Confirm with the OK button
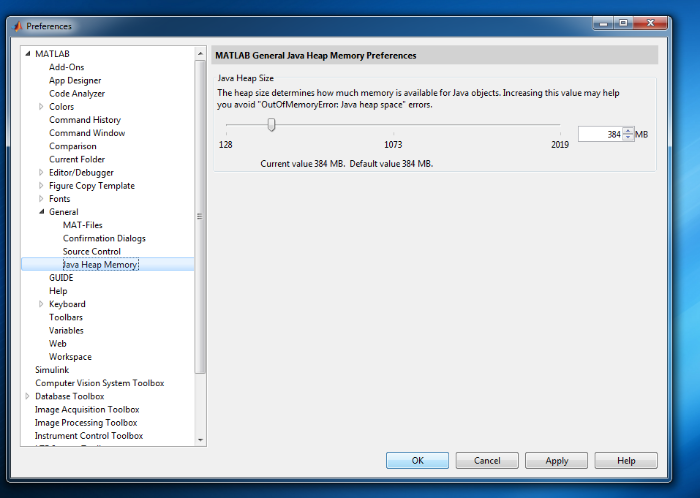700x498 pixels. (x=417, y=461)
